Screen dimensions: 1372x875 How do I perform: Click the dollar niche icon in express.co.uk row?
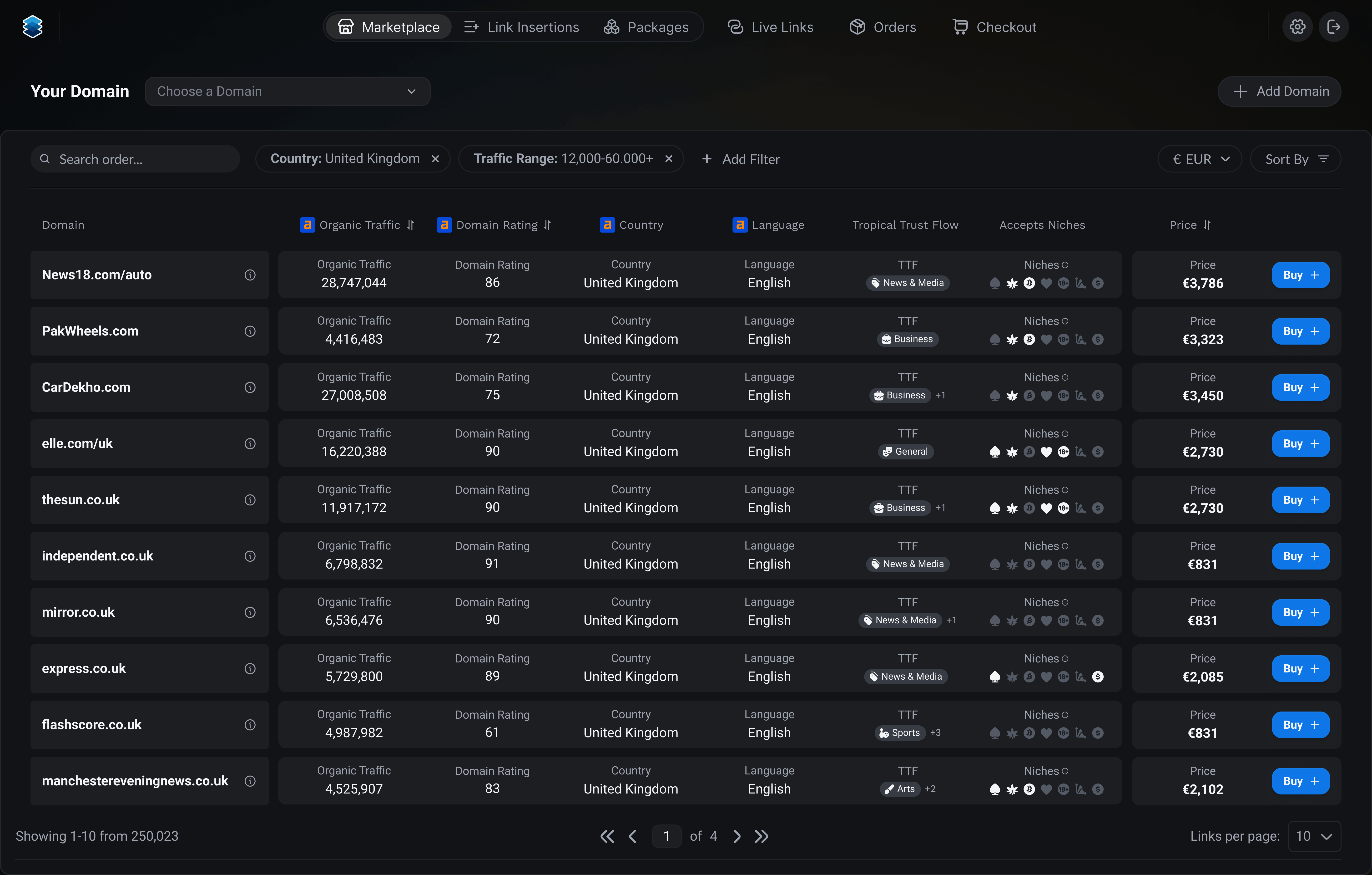1098,677
